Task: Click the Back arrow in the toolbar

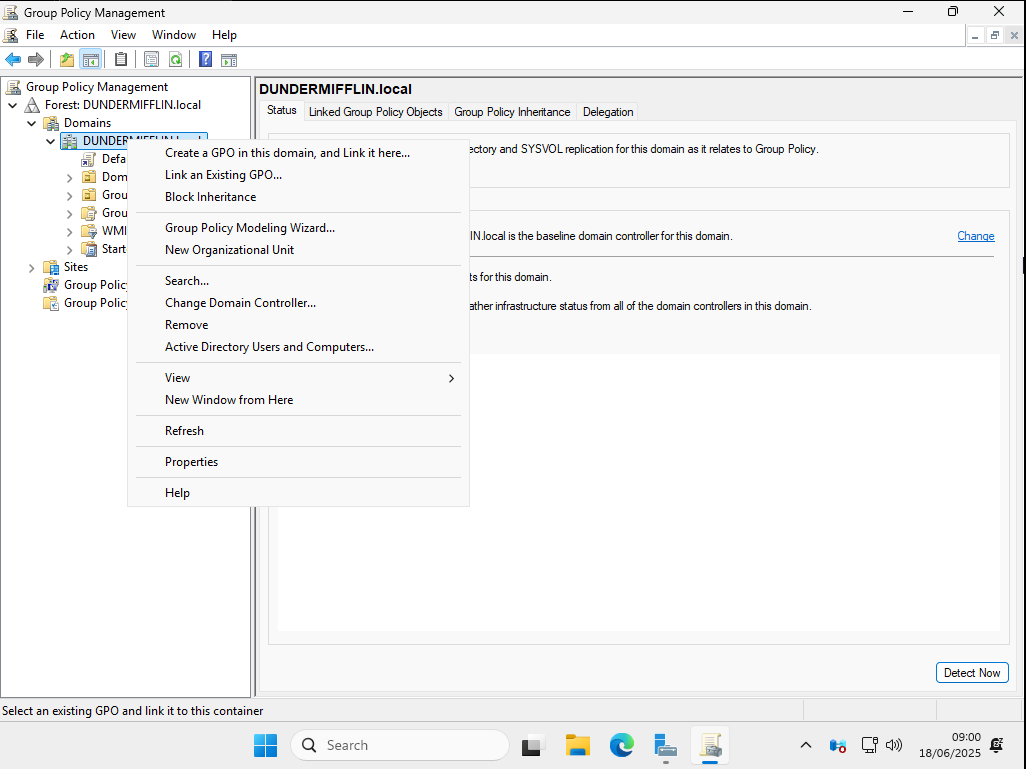Action: click(x=13, y=60)
